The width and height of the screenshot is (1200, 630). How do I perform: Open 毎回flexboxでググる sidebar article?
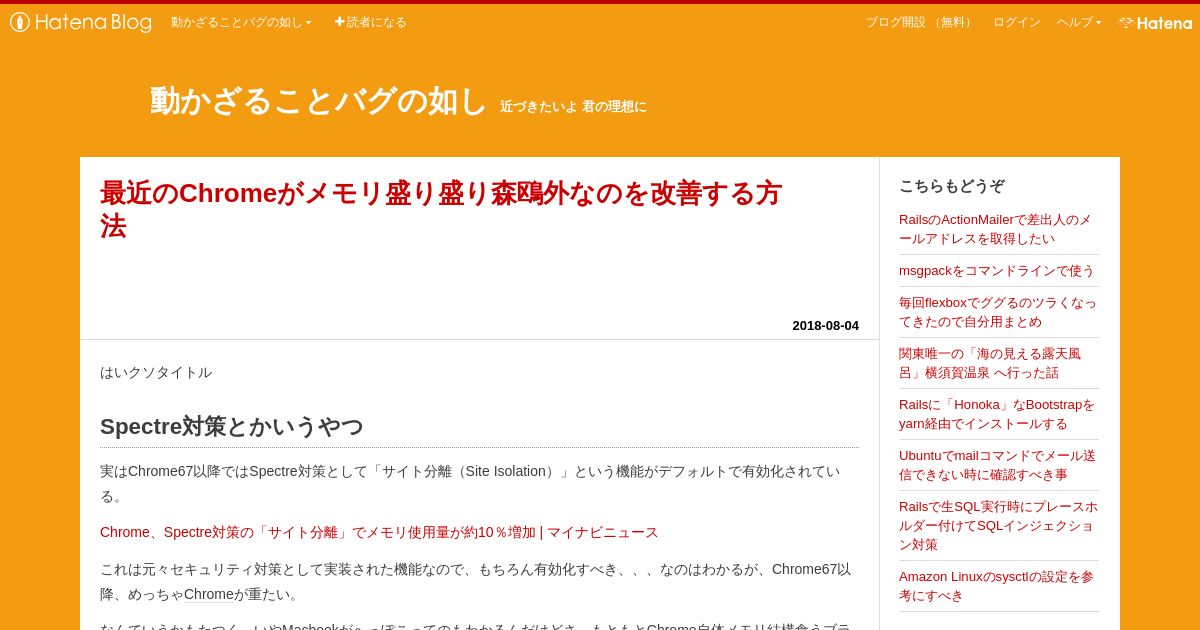tap(997, 312)
